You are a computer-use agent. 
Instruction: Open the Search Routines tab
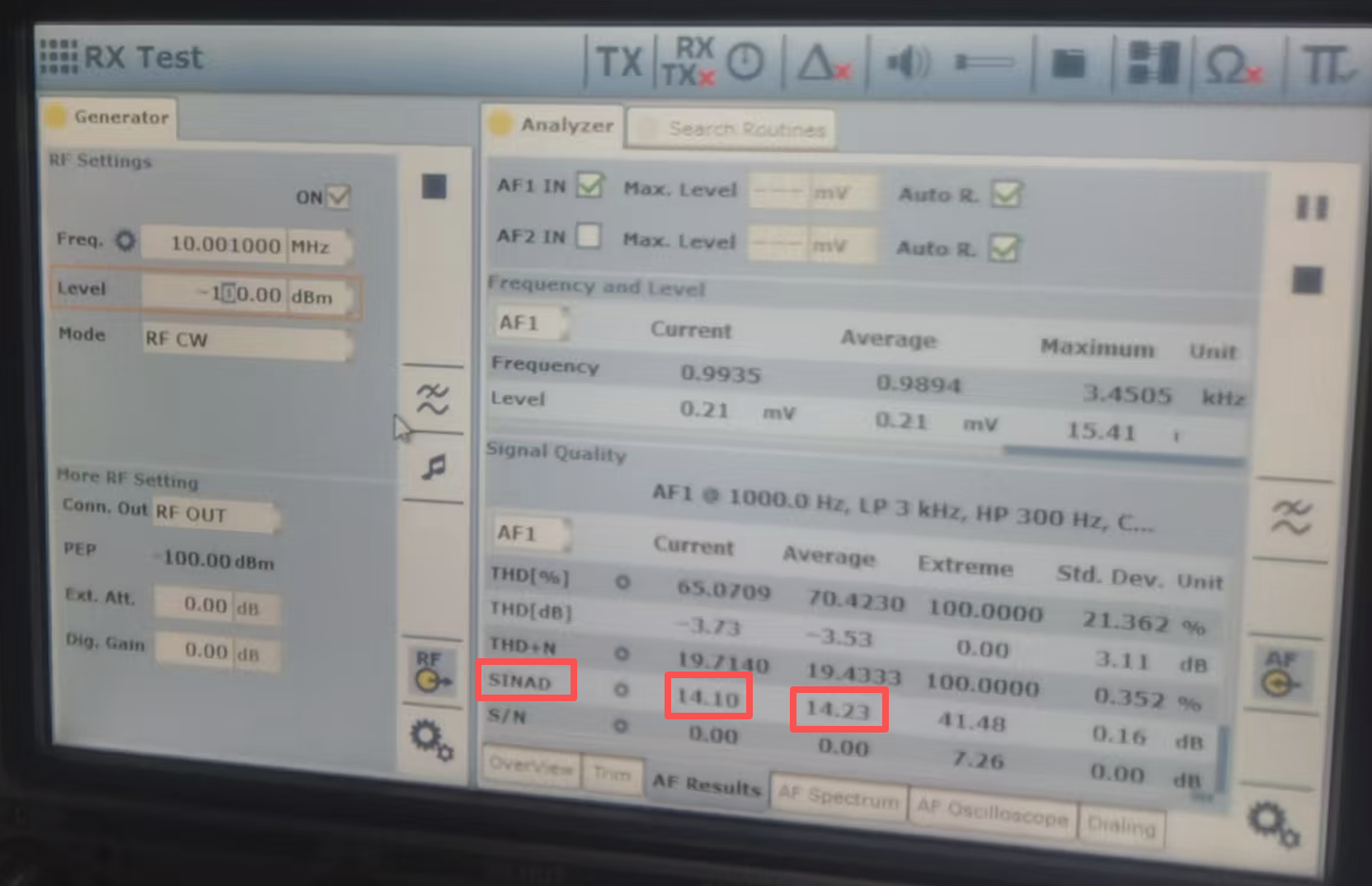pyautogui.click(x=732, y=130)
